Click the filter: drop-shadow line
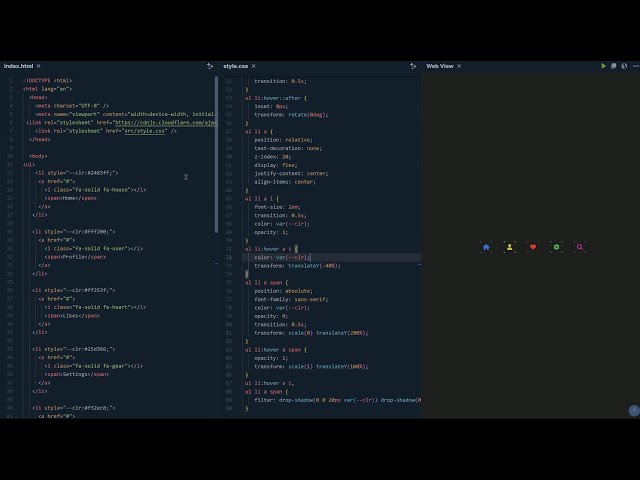The width and height of the screenshot is (640, 480). [338, 400]
